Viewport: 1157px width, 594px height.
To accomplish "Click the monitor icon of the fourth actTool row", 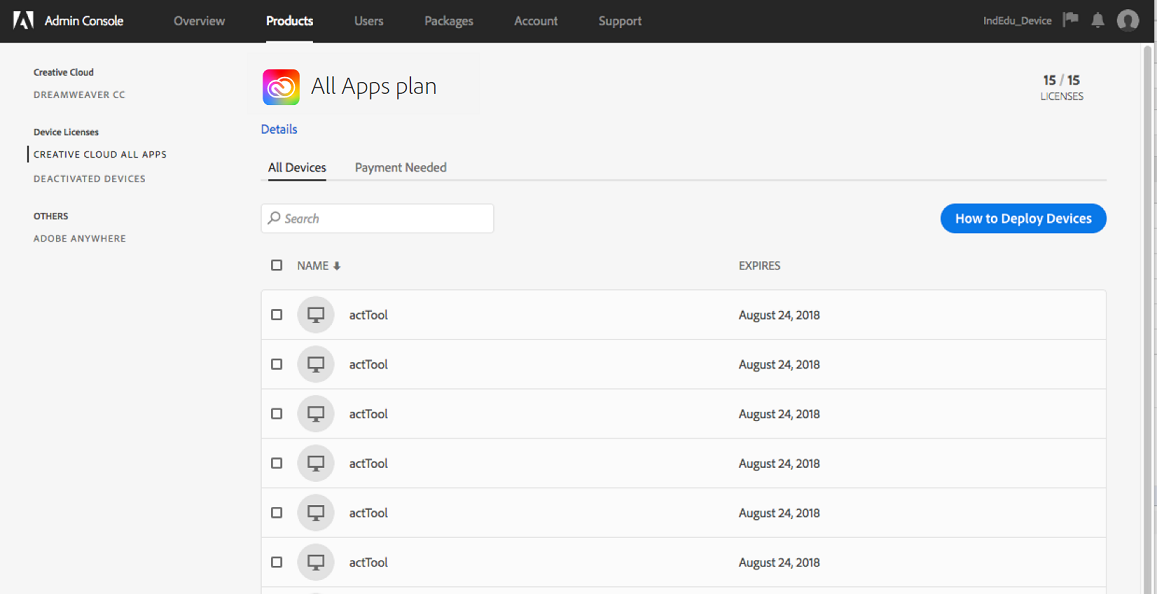I will [316, 463].
